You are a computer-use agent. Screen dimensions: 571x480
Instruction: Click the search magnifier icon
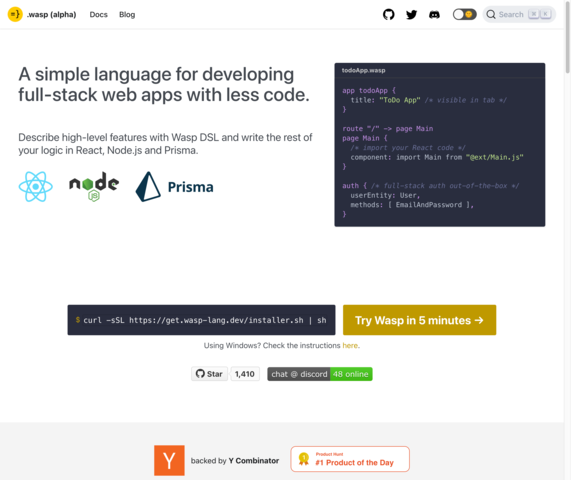[491, 15]
